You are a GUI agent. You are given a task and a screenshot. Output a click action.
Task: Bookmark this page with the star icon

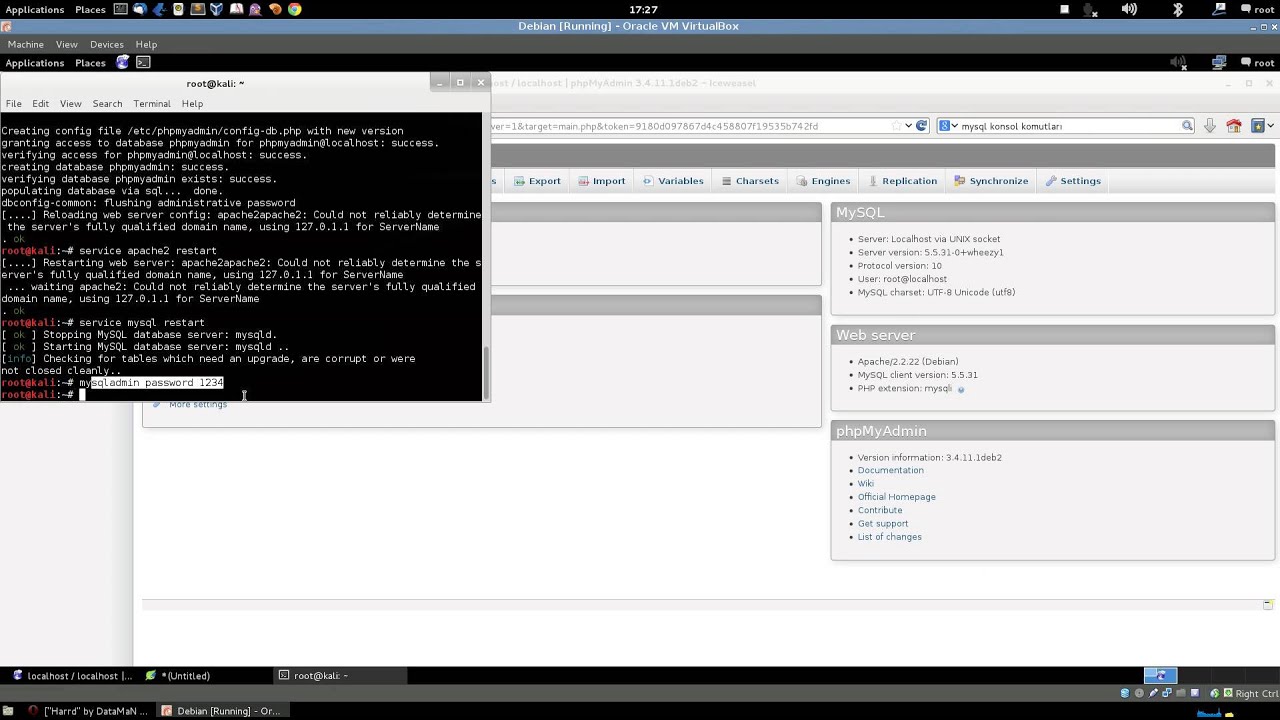click(896, 126)
